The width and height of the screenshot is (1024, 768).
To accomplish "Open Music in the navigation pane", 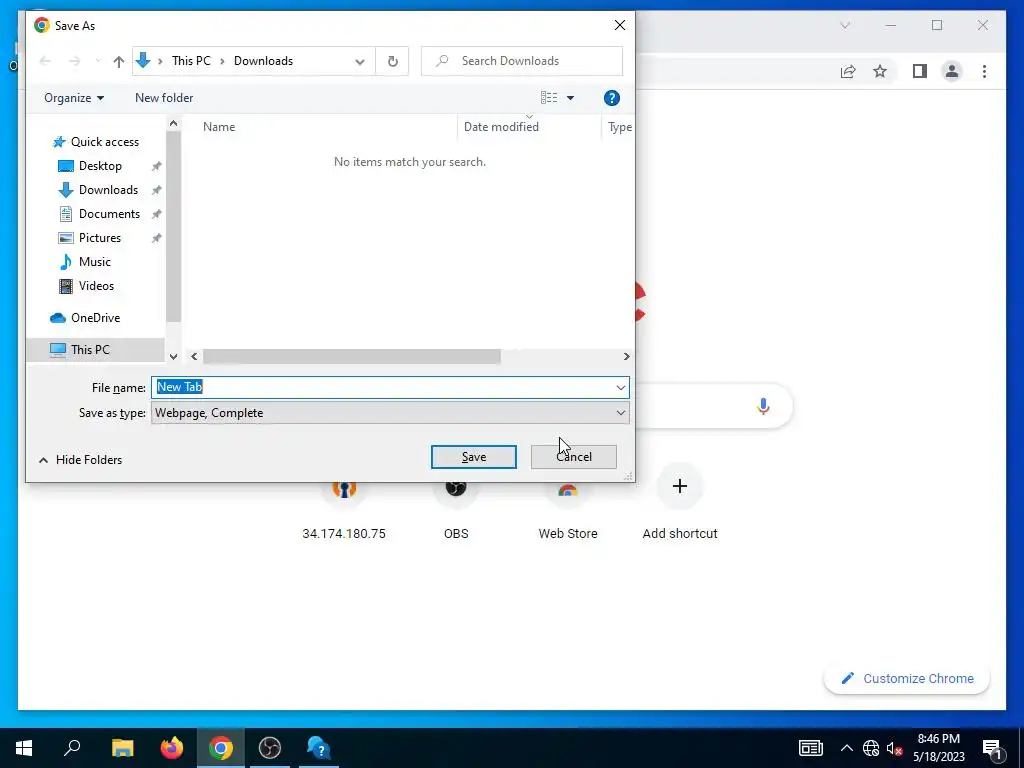I will [95, 262].
